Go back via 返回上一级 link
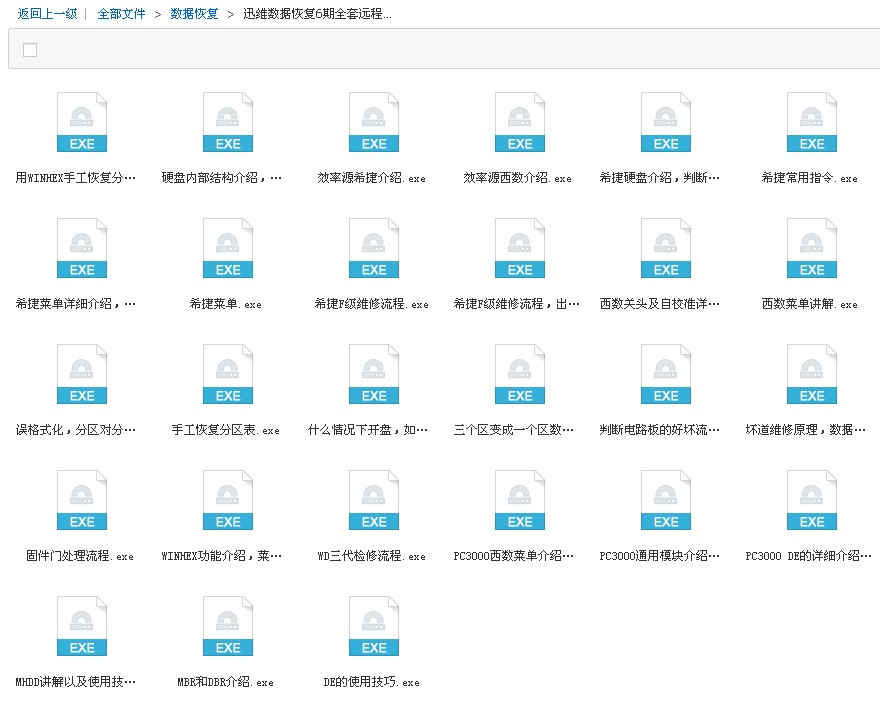This screenshot has width=880, height=713. [47, 13]
